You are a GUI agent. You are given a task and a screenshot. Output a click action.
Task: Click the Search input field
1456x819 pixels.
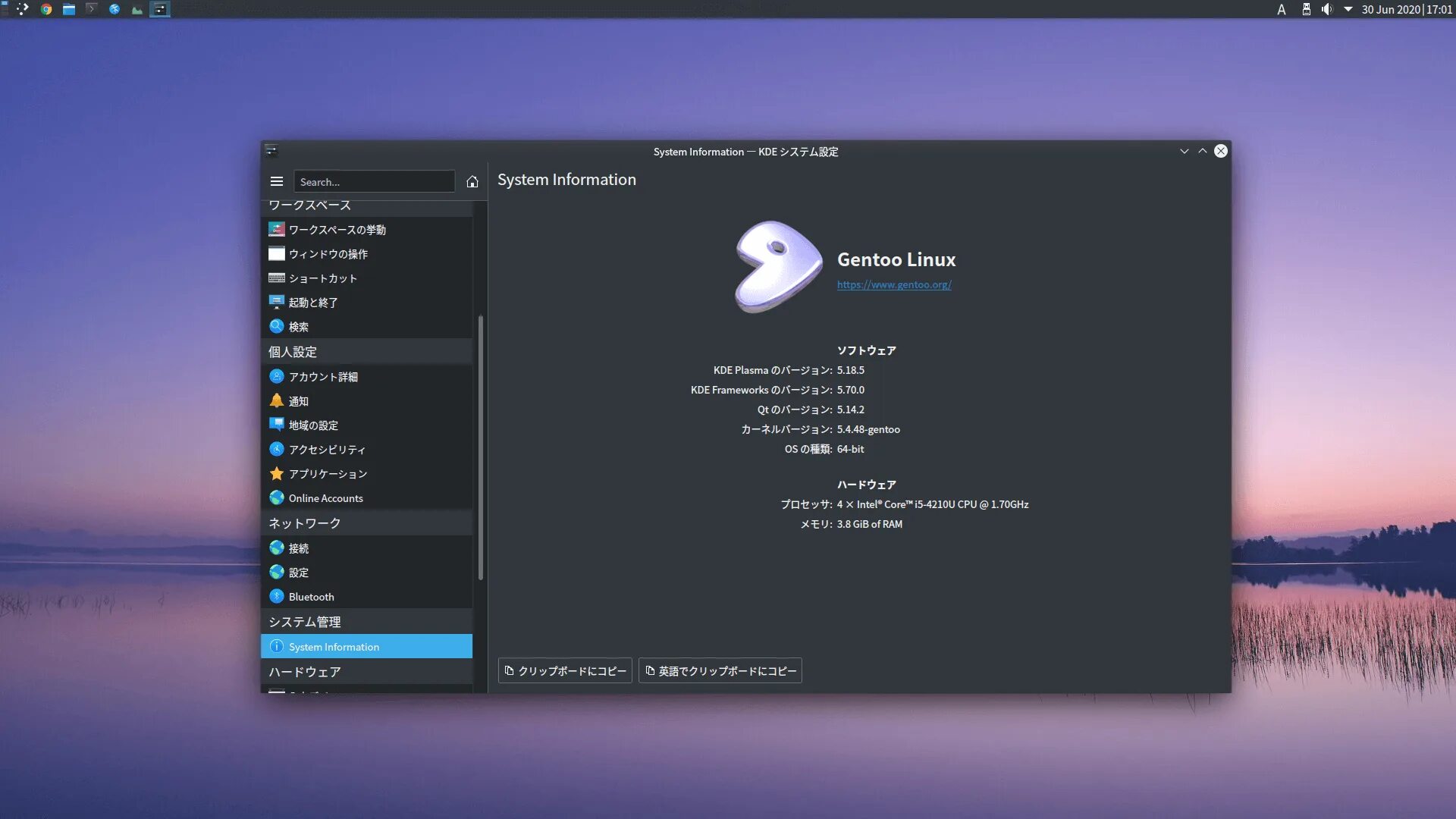click(374, 182)
